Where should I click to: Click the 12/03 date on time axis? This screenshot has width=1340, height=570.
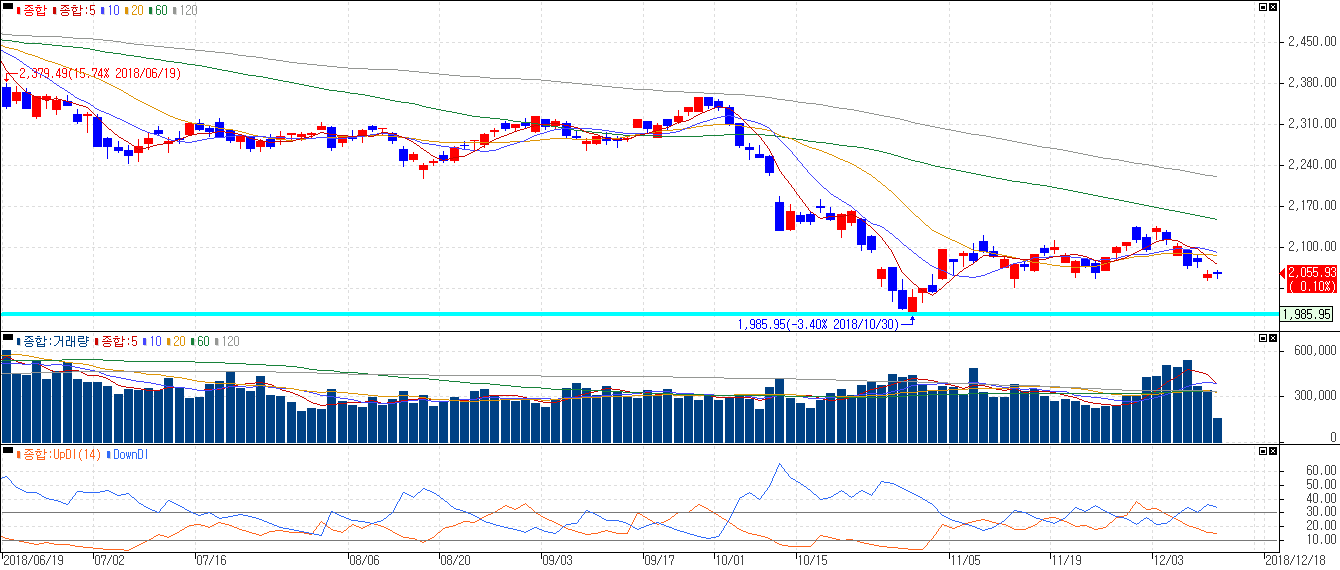[1169, 561]
